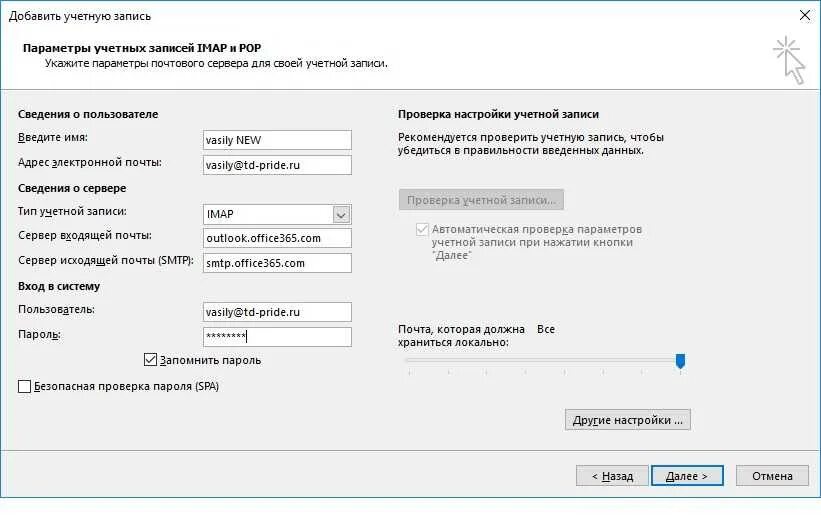Close the Add Account dialog window
This screenshot has width=821, height=517.
804,15
